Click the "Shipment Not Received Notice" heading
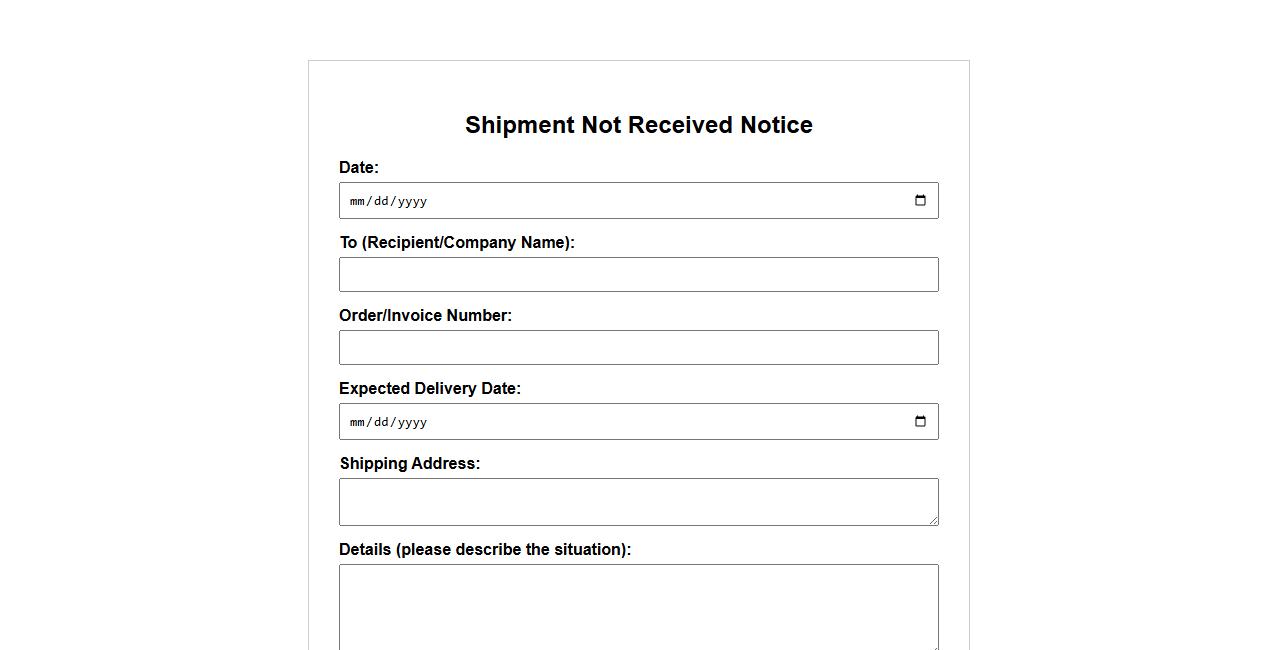1278x650 pixels. tap(638, 125)
